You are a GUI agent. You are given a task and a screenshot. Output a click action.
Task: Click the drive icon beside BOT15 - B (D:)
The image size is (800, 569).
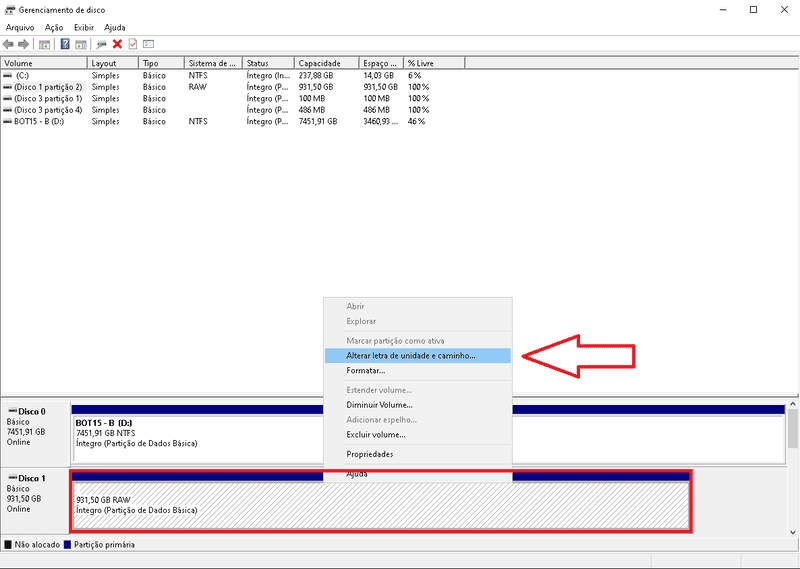pyautogui.click(x=8, y=121)
